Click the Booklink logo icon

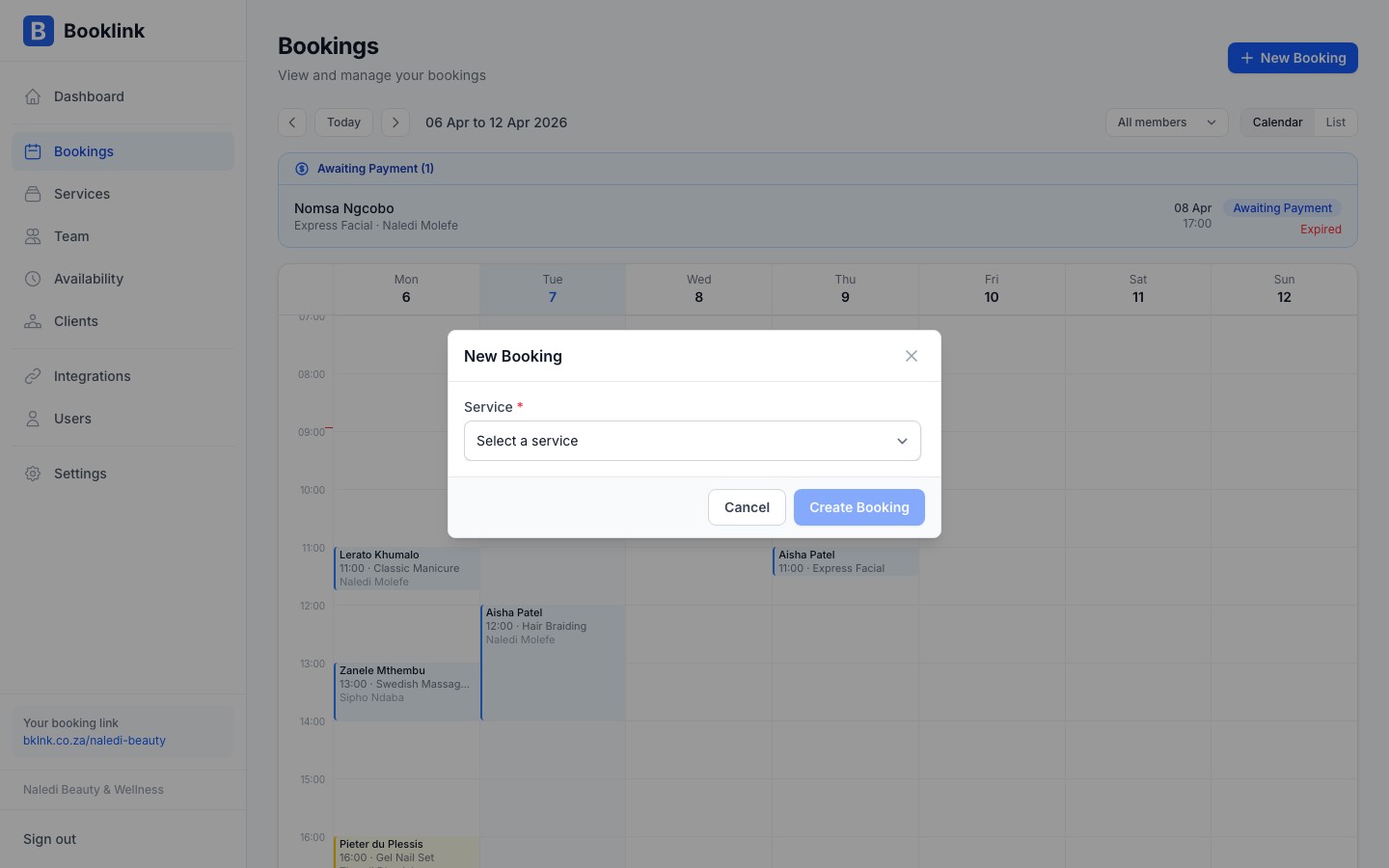39,31
